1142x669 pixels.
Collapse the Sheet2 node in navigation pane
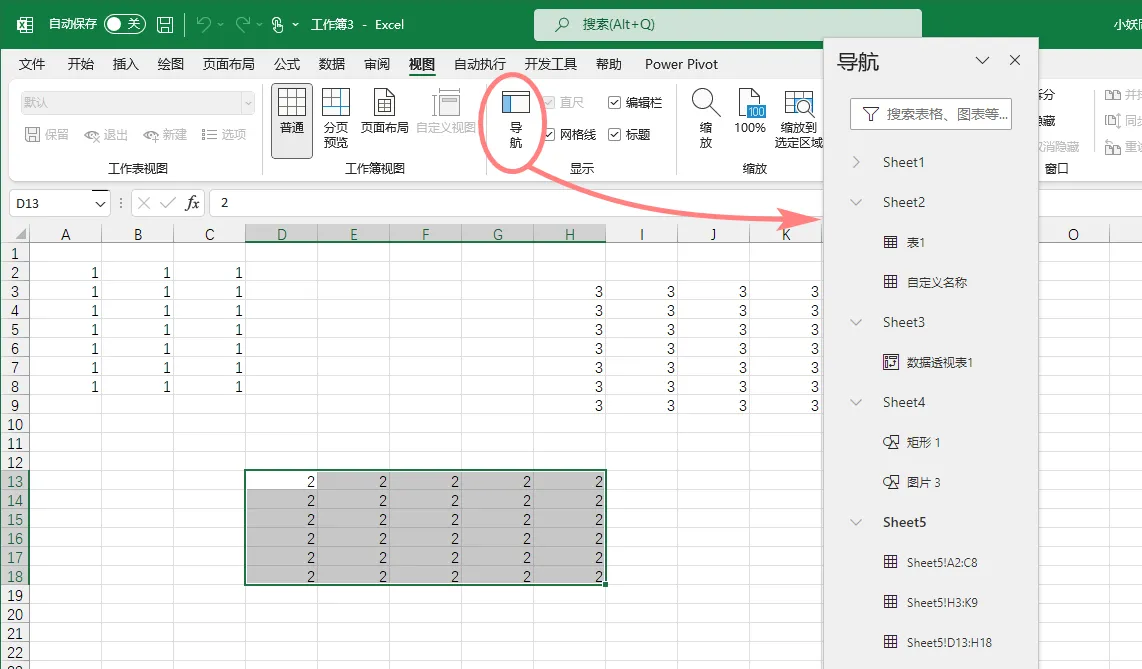click(856, 202)
